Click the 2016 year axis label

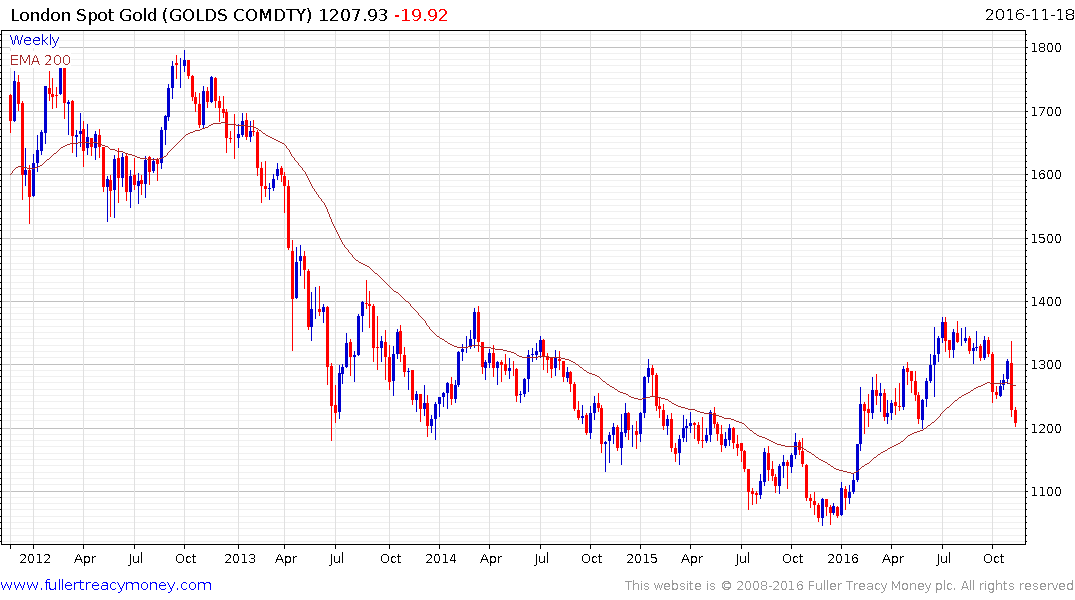click(x=843, y=558)
